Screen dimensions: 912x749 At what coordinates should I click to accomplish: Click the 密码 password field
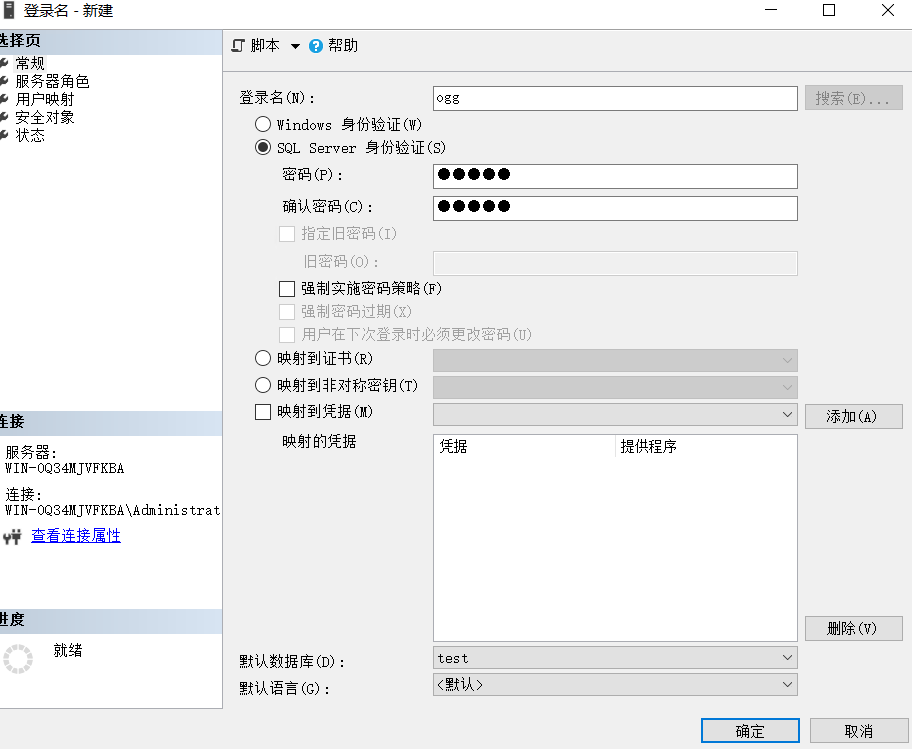click(x=615, y=176)
